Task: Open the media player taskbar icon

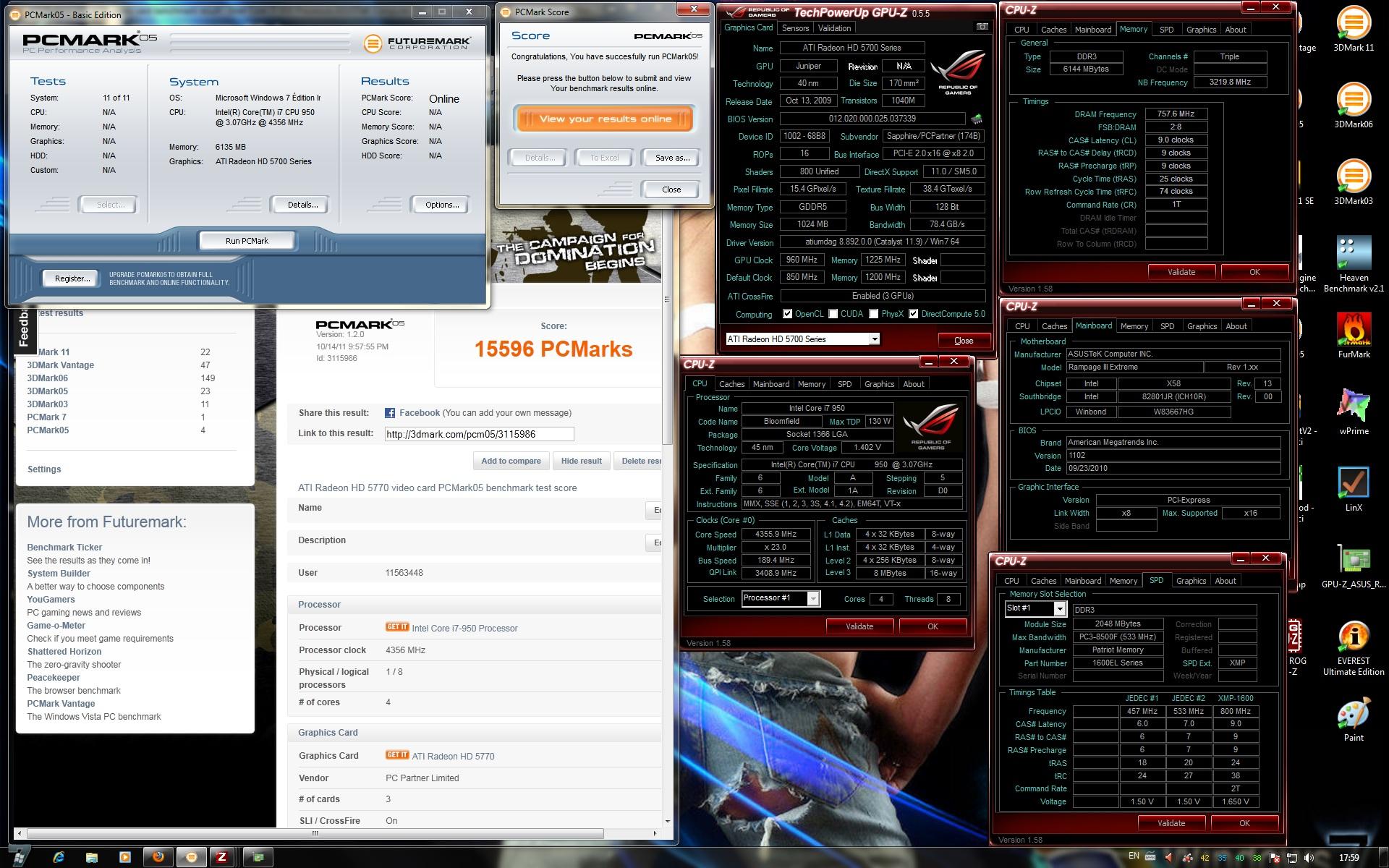Action: (x=125, y=858)
